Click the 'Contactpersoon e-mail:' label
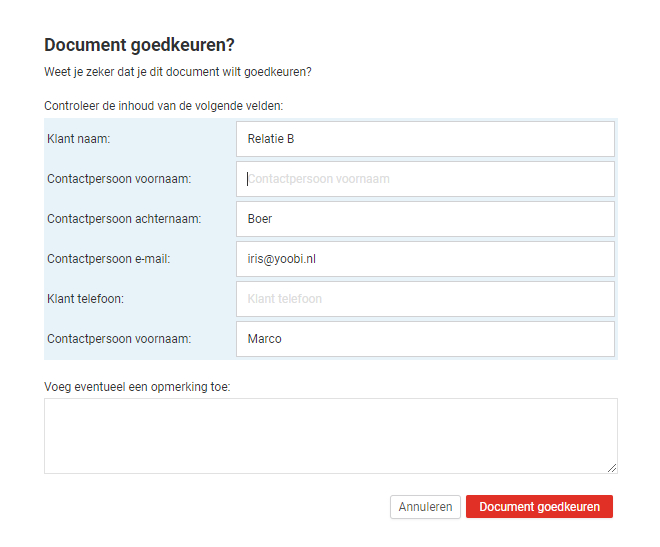660x547 pixels. tap(109, 259)
